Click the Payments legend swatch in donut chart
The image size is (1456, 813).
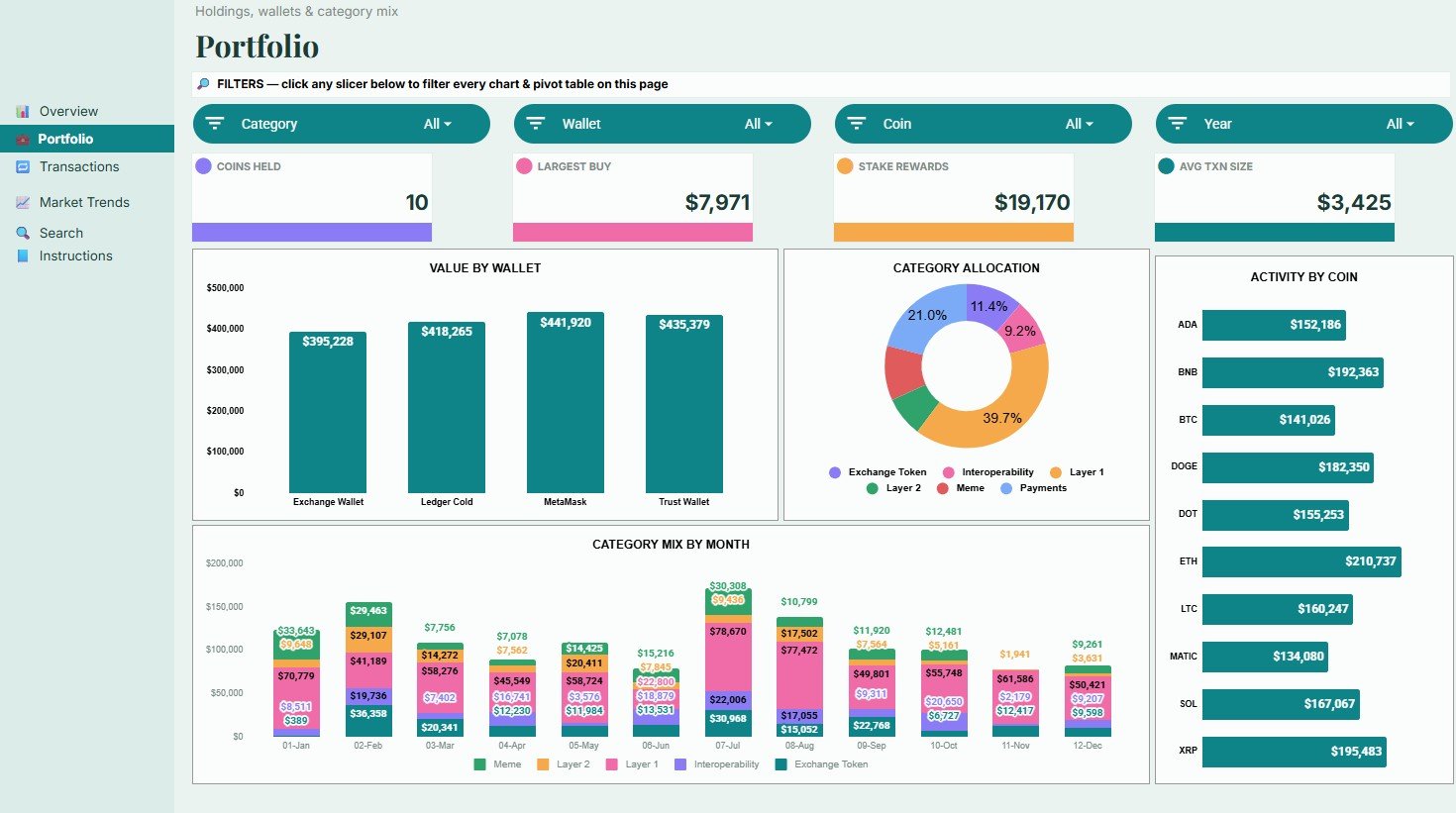[x=1006, y=488]
